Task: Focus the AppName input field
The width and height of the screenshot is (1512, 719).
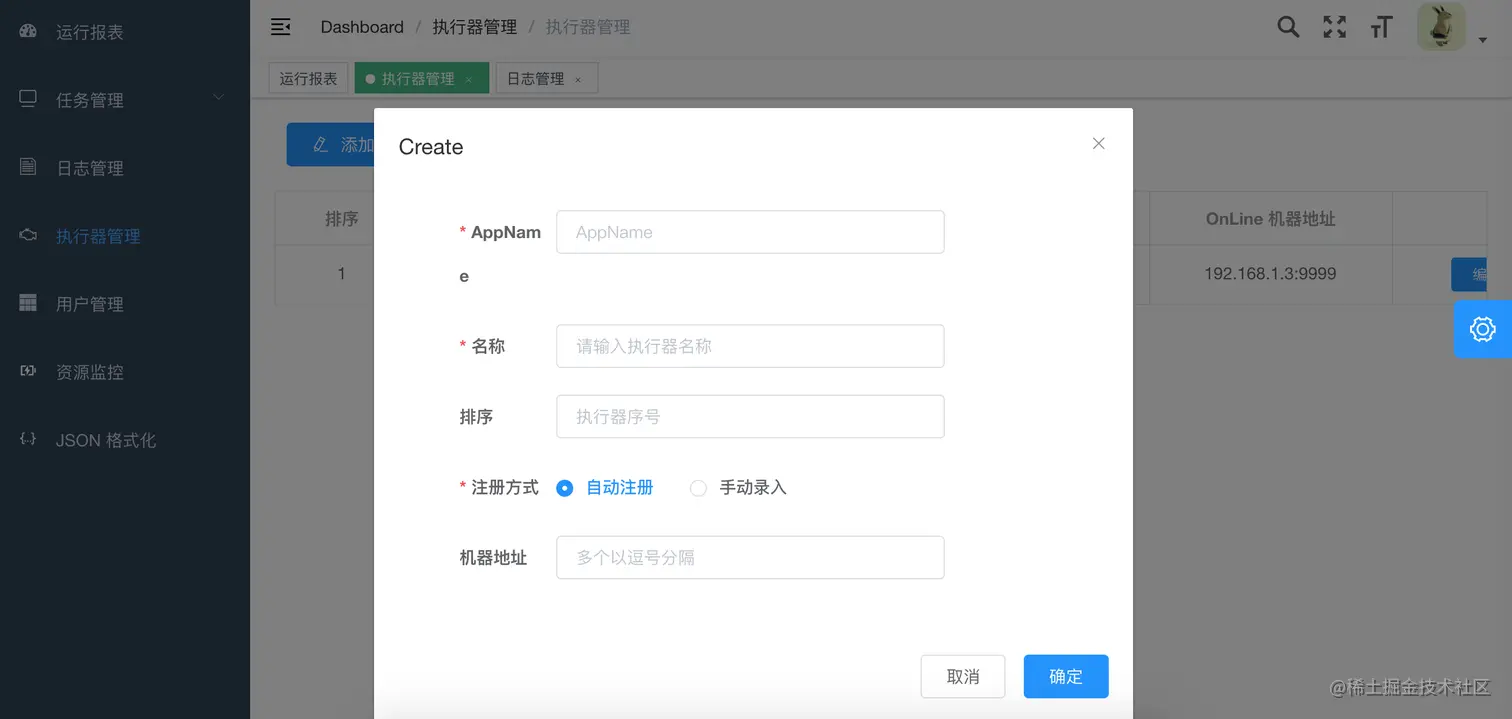Action: (x=750, y=232)
